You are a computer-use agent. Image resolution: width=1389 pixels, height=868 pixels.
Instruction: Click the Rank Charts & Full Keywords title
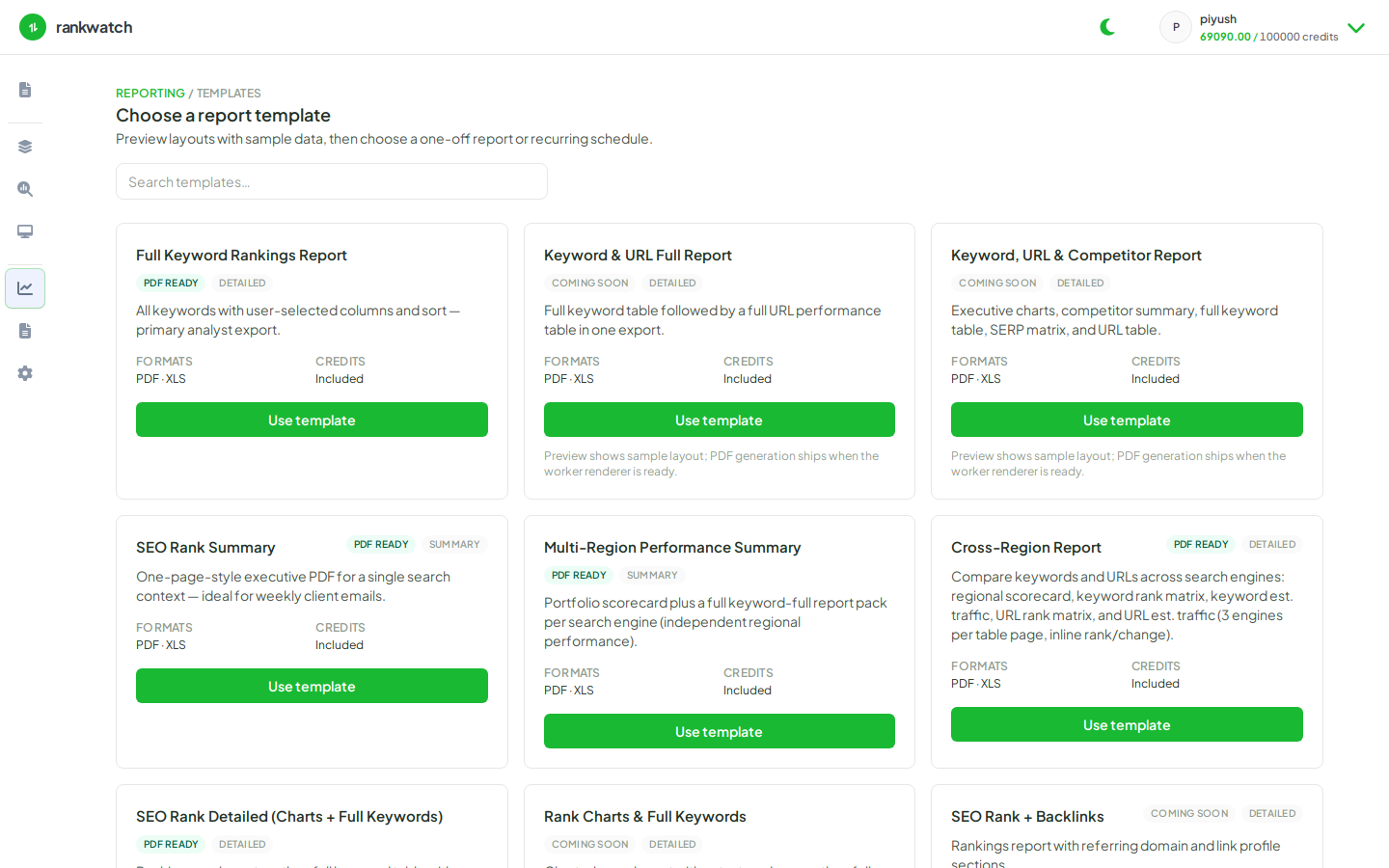pos(645,817)
